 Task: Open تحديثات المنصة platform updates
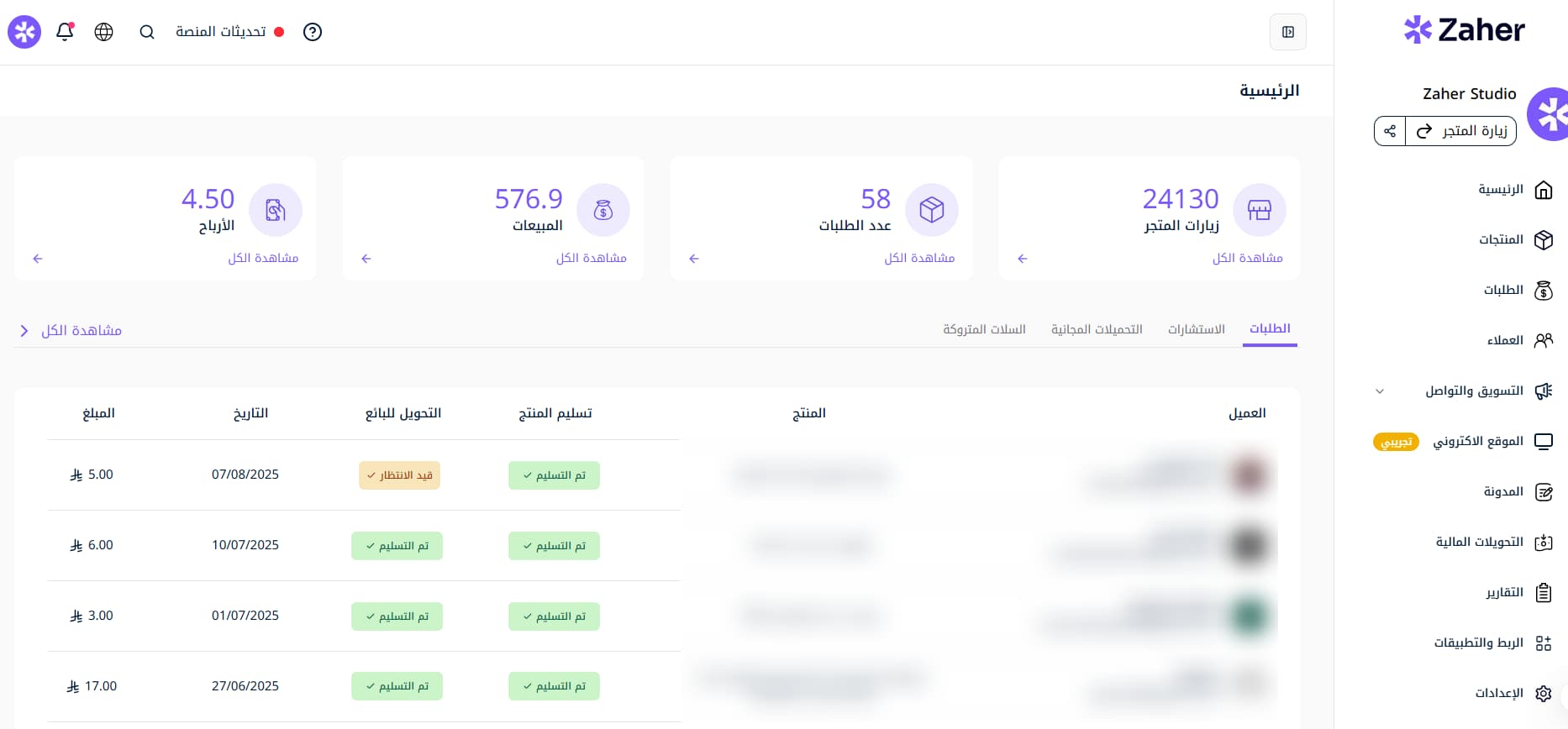221,32
